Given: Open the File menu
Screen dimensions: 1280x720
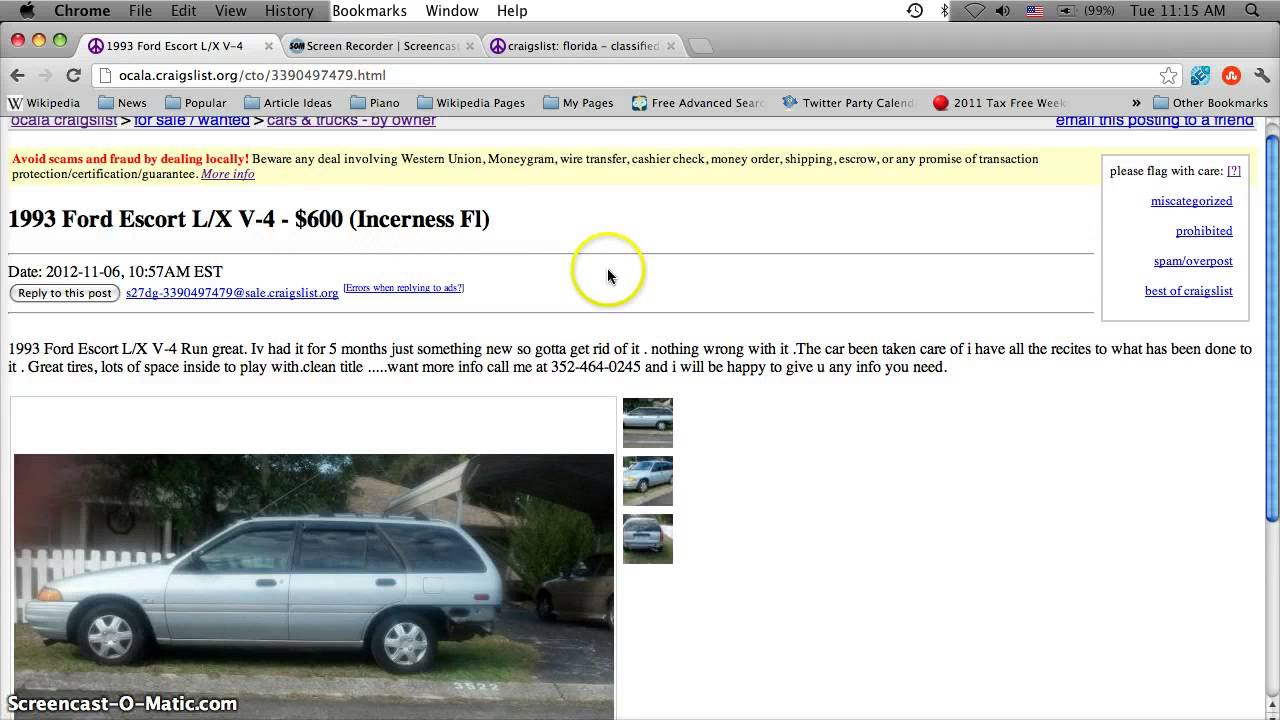Looking at the screenshot, I should [x=140, y=10].
